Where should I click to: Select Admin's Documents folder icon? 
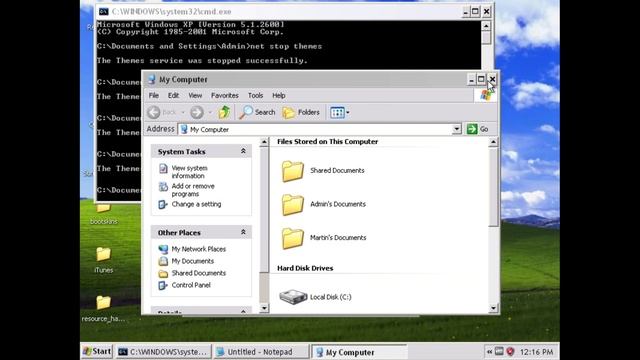pos(293,204)
